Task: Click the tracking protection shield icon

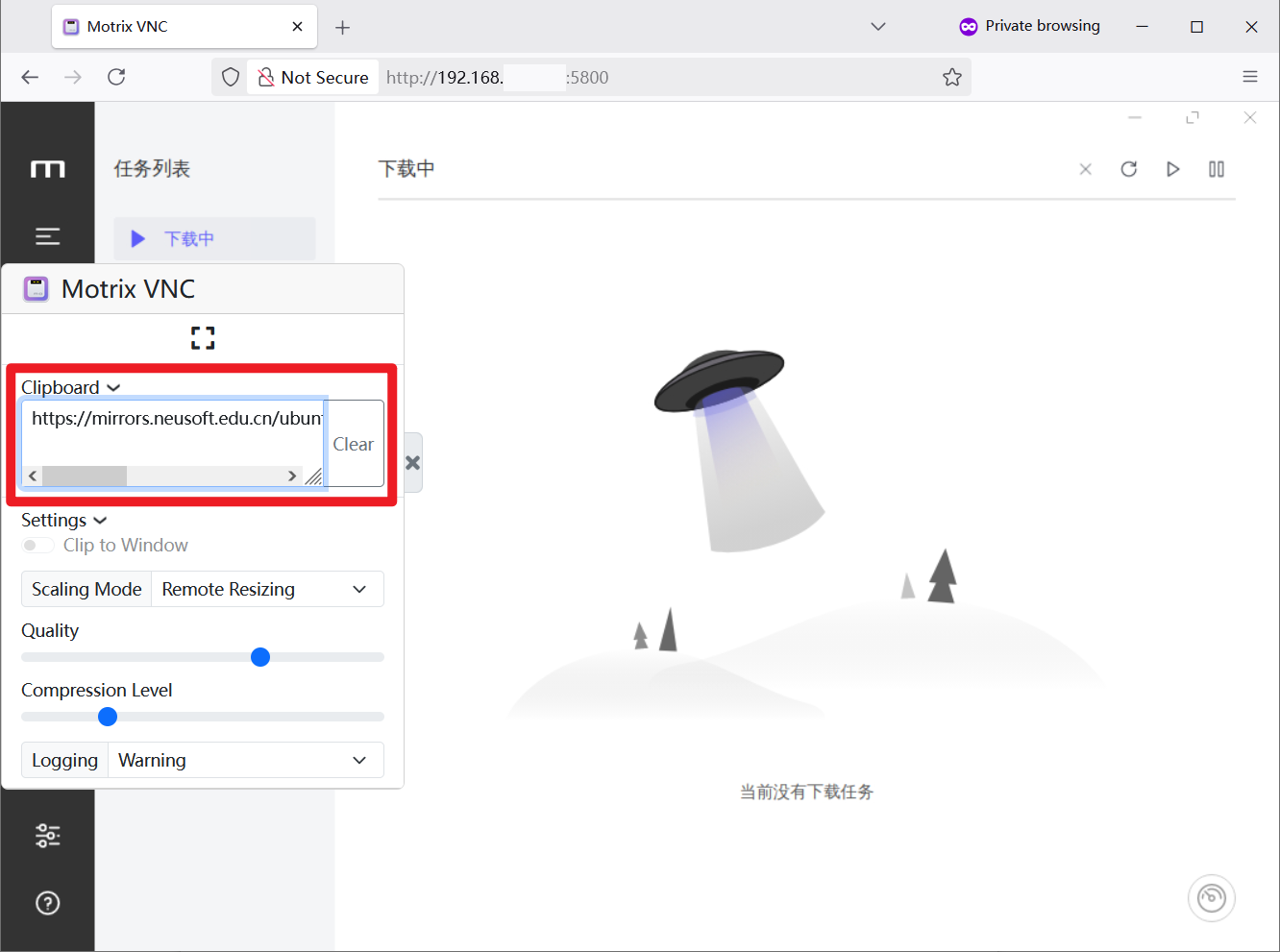Action: [231, 77]
